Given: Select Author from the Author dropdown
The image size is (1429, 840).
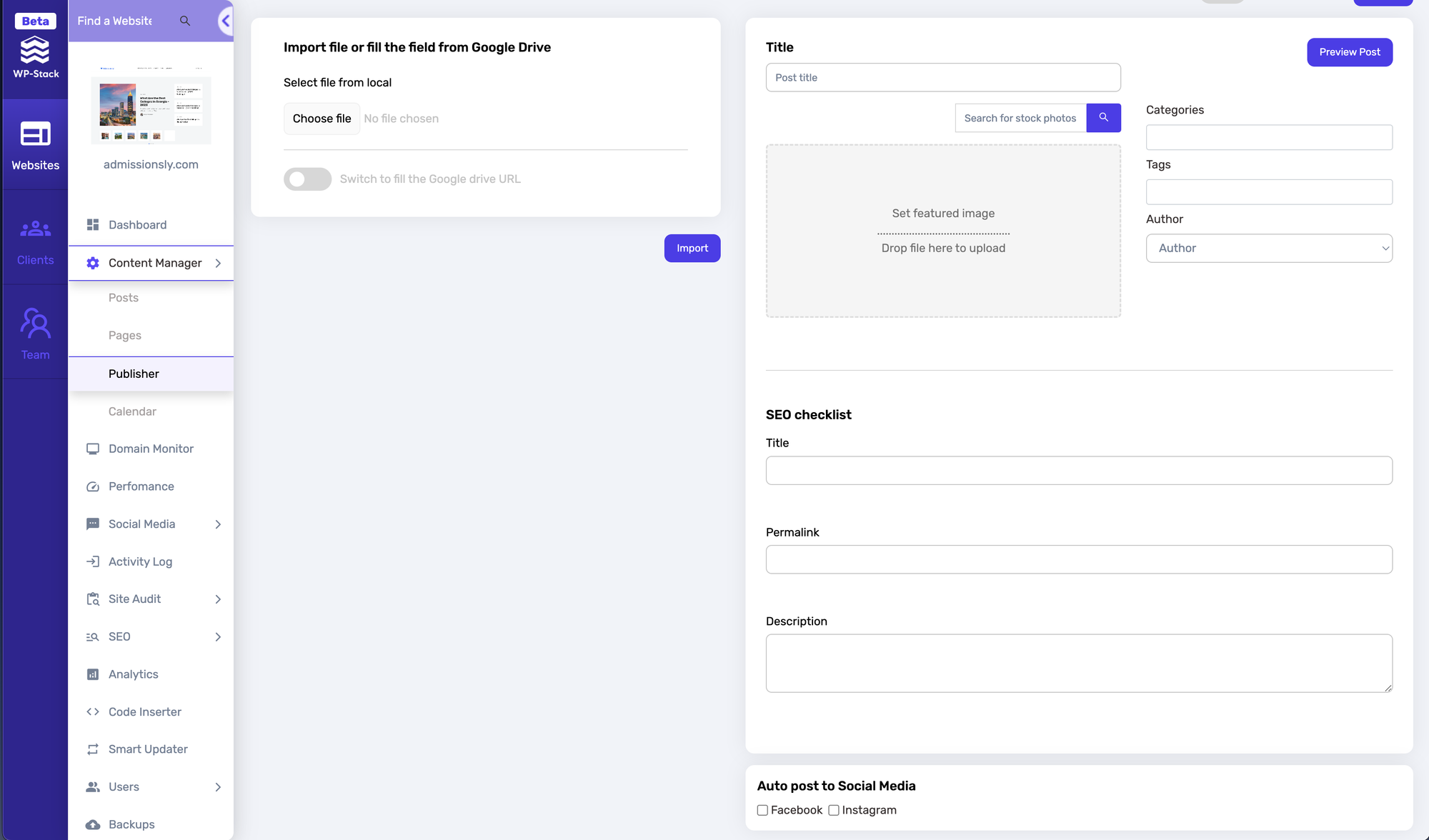Looking at the screenshot, I should click(x=1270, y=248).
